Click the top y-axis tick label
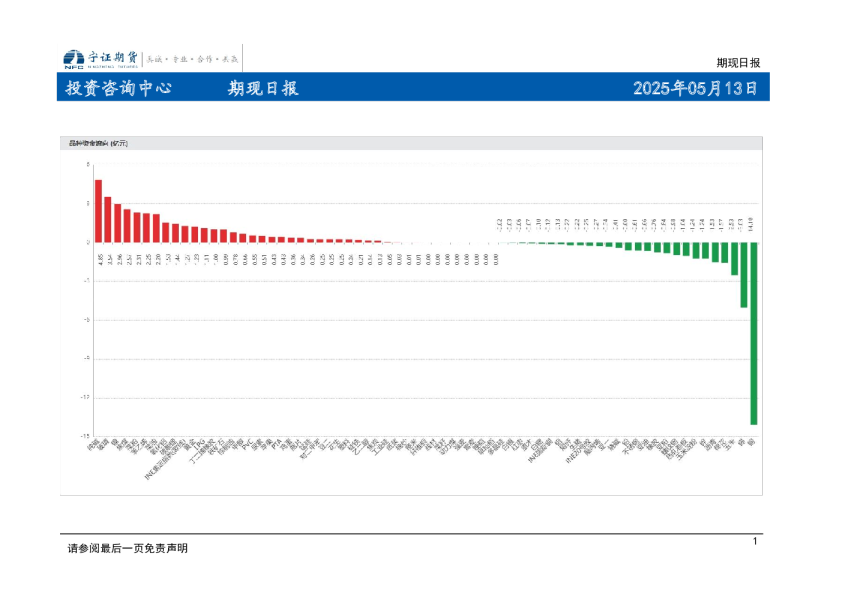The width and height of the screenshot is (842, 596). pos(88,165)
